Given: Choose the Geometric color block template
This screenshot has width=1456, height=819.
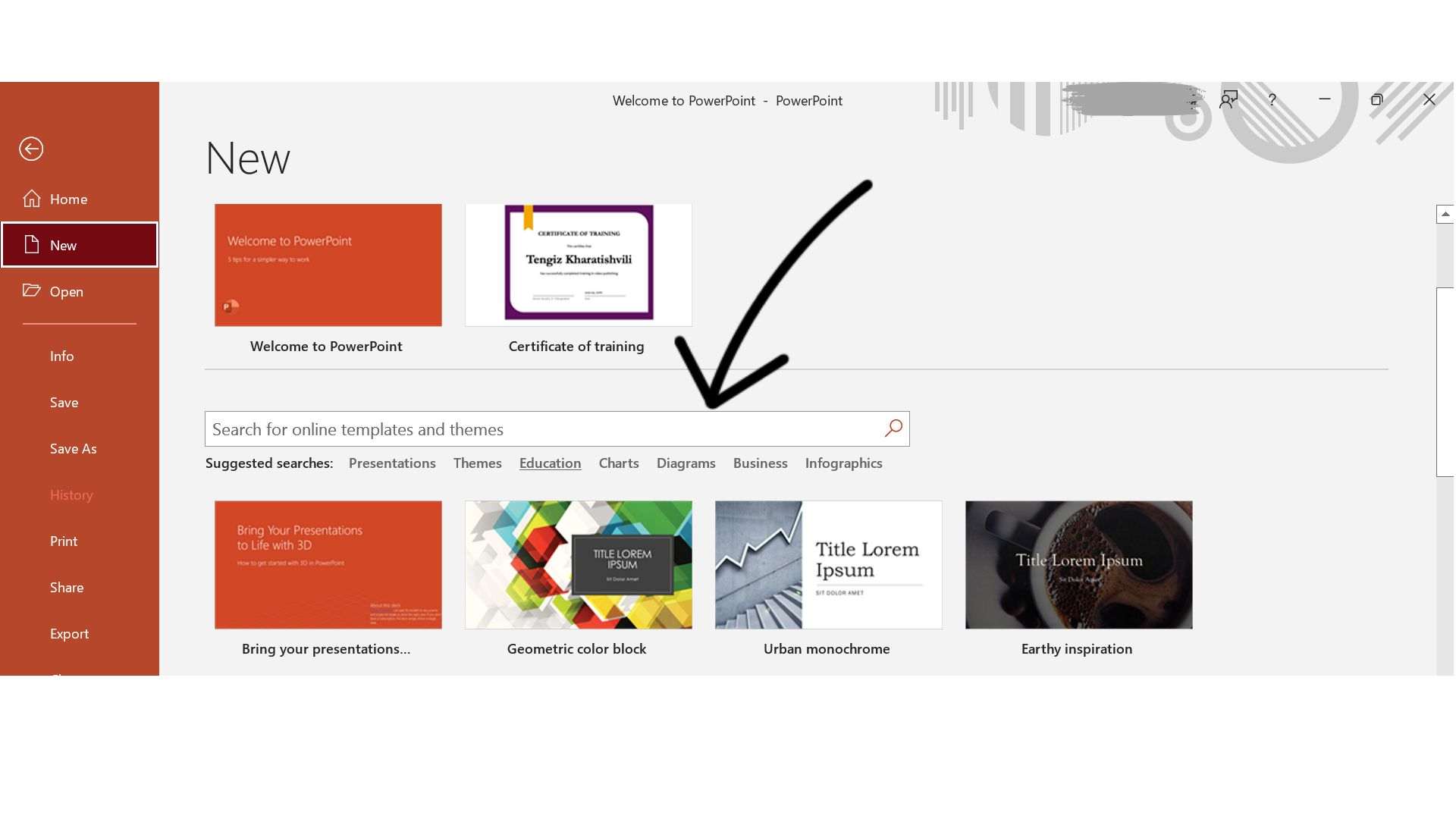Looking at the screenshot, I should 578,564.
